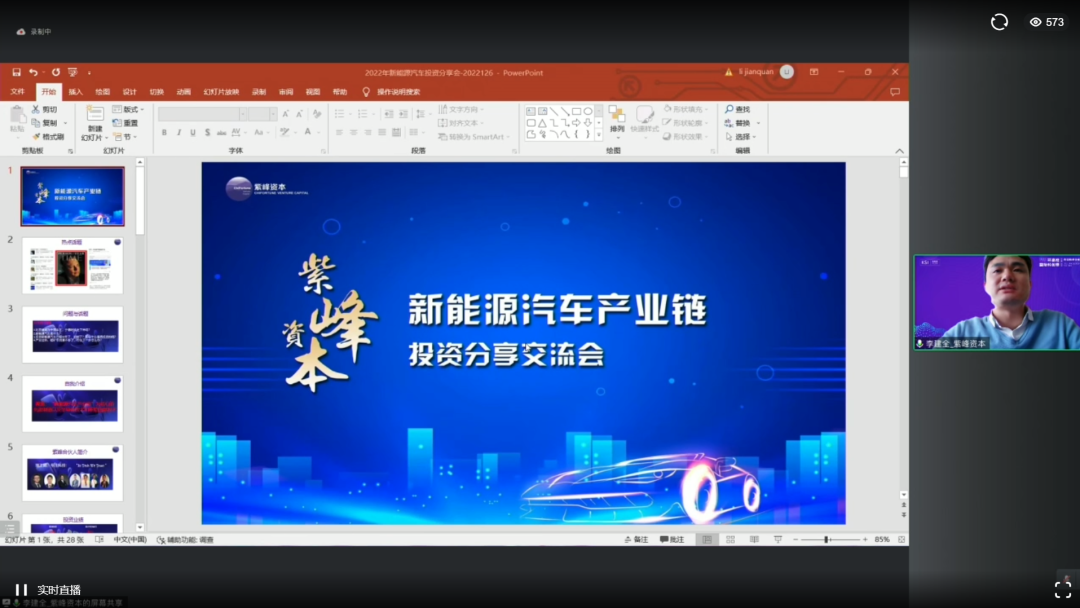Image resolution: width=1080 pixels, height=608 pixels.
Task: Click the zoom in plus button
Action: (x=865, y=540)
